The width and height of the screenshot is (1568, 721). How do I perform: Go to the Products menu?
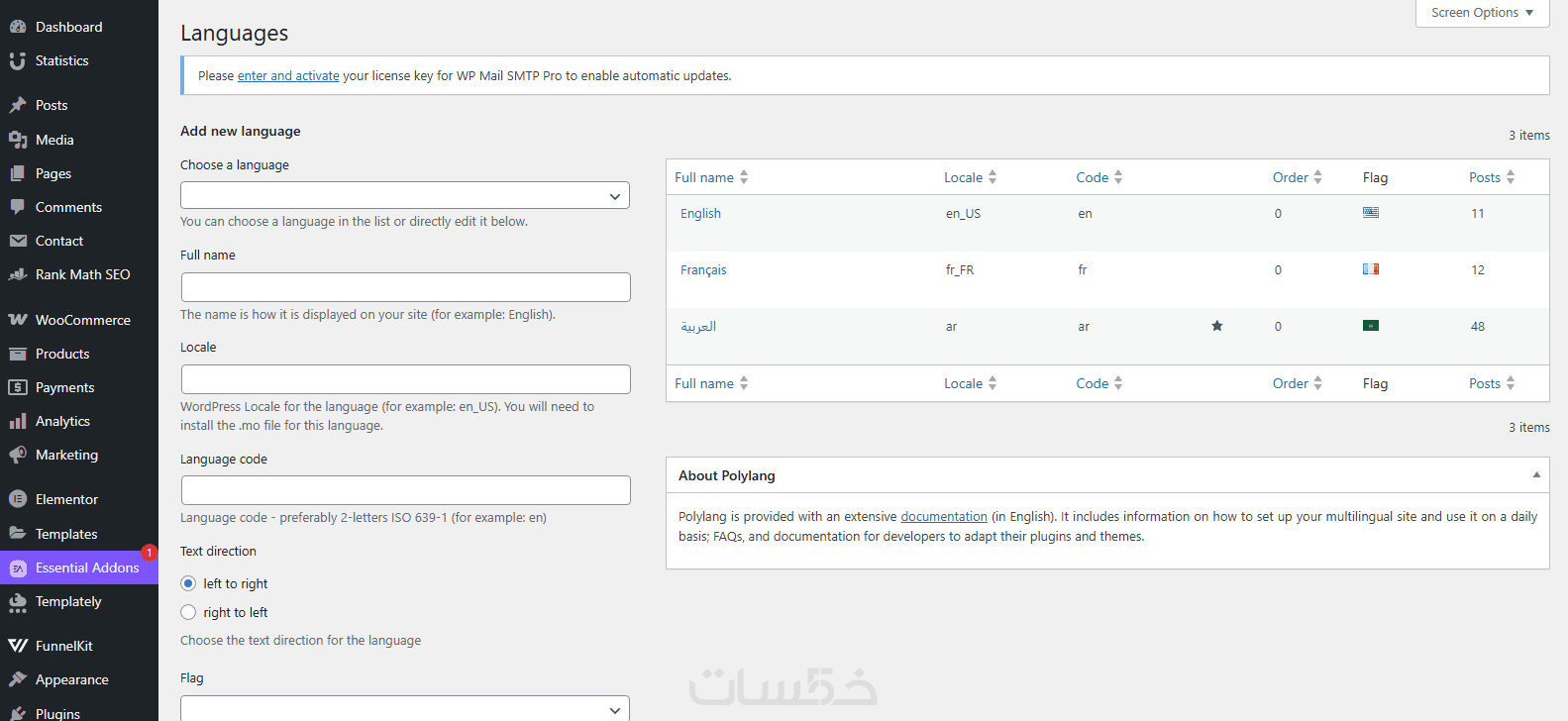coord(62,354)
